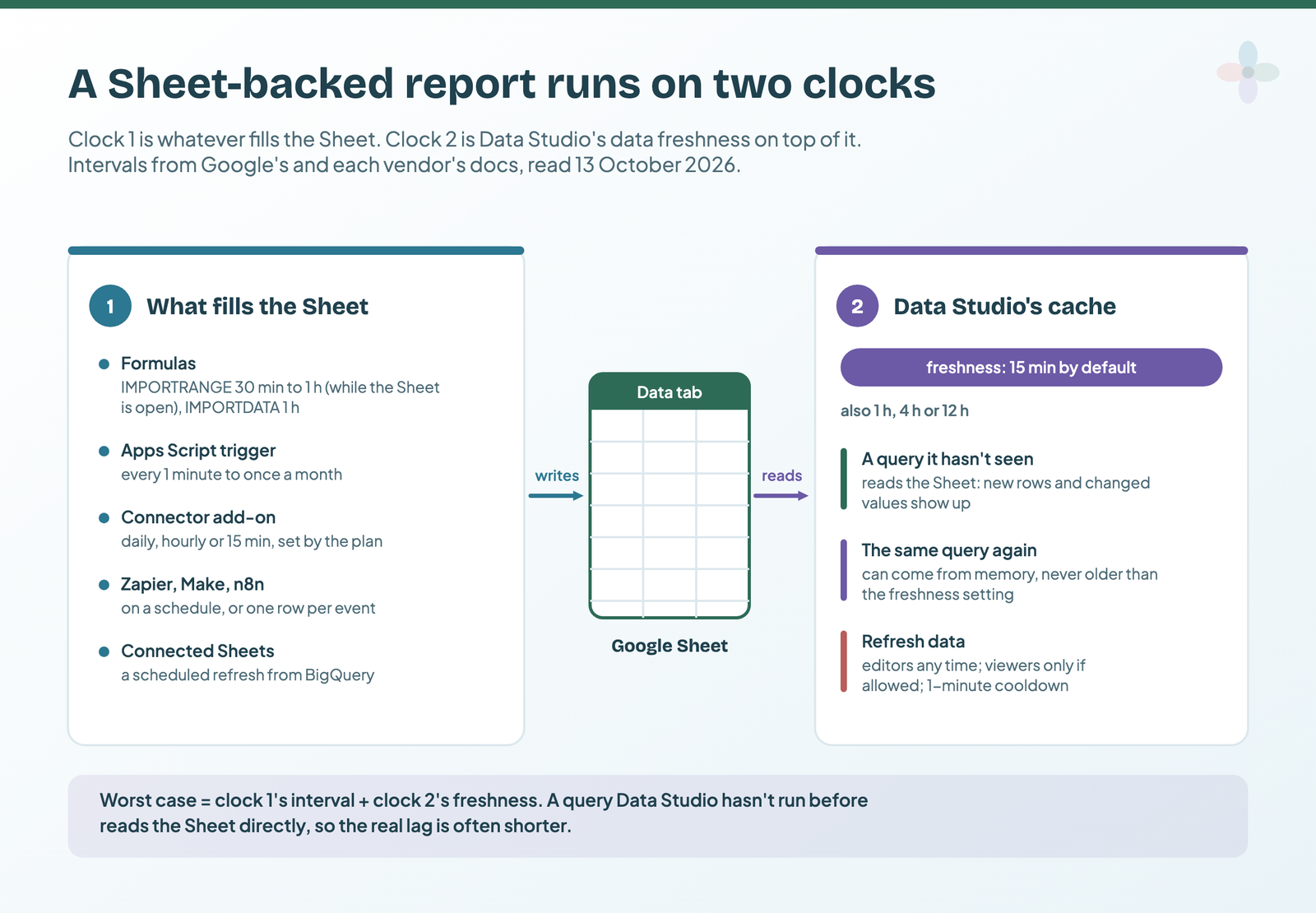Select the "Data tab" header of the sheet

pyautogui.click(x=670, y=392)
